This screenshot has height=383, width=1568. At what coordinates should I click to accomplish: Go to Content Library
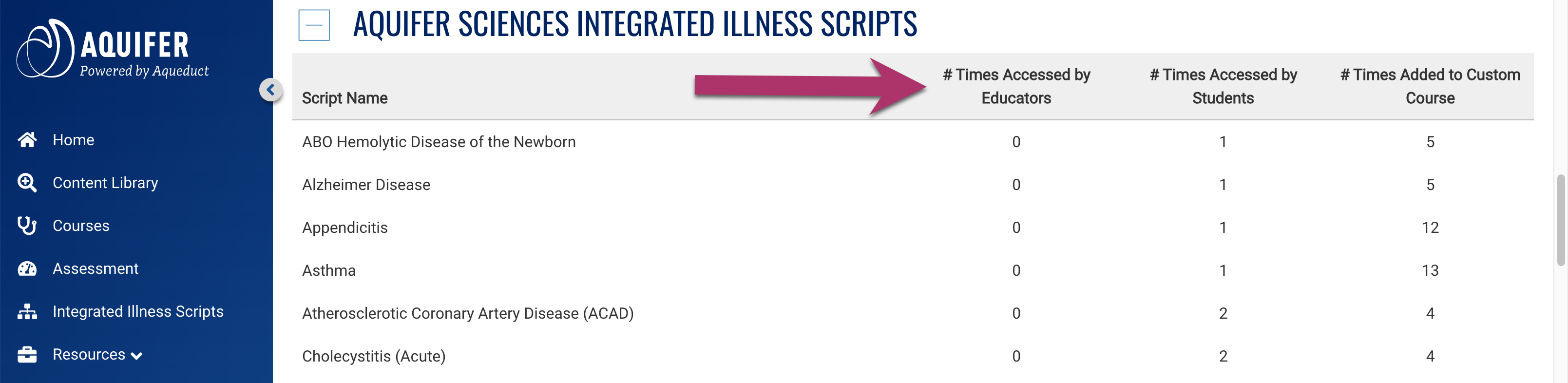click(105, 183)
